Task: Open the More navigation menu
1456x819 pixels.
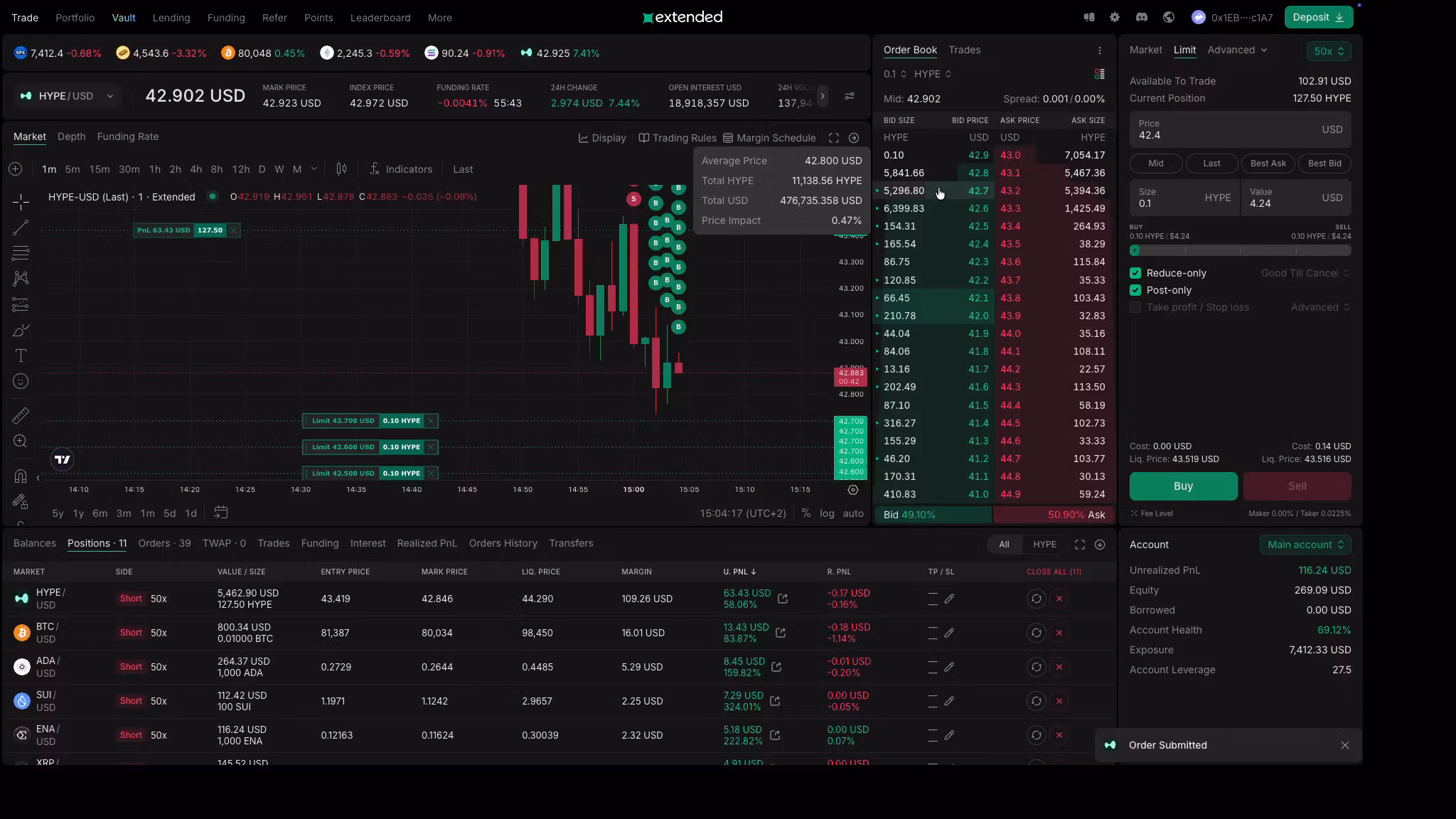Action: pos(440,18)
